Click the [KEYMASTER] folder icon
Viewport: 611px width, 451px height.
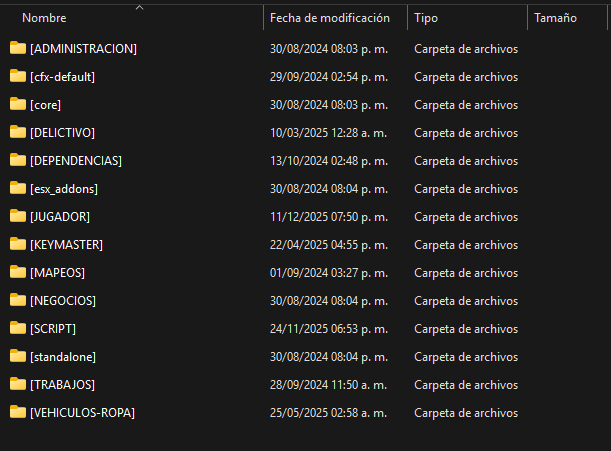18,244
